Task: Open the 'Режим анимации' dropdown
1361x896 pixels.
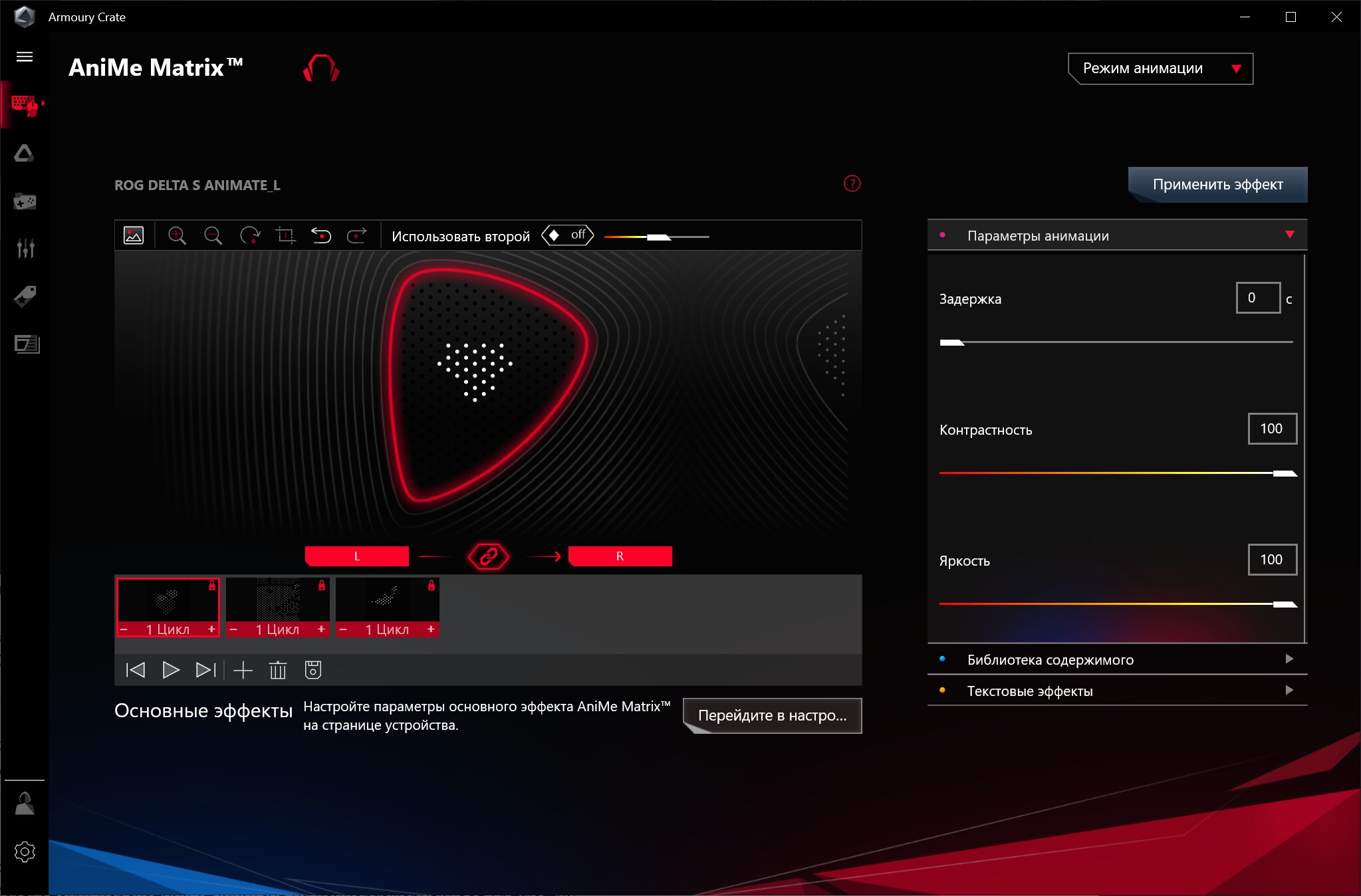Action: tap(1160, 68)
